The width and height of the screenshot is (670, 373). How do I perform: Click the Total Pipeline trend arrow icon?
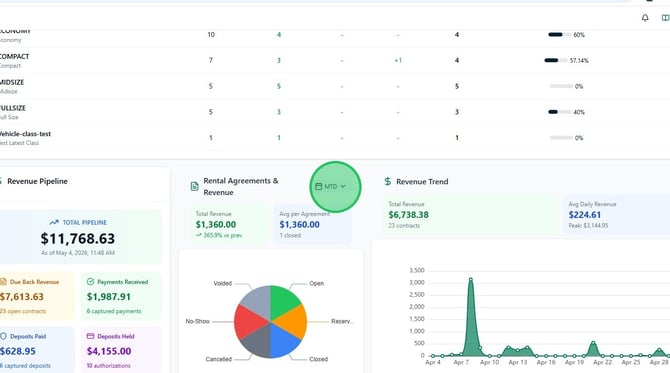pyautogui.click(x=53, y=222)
